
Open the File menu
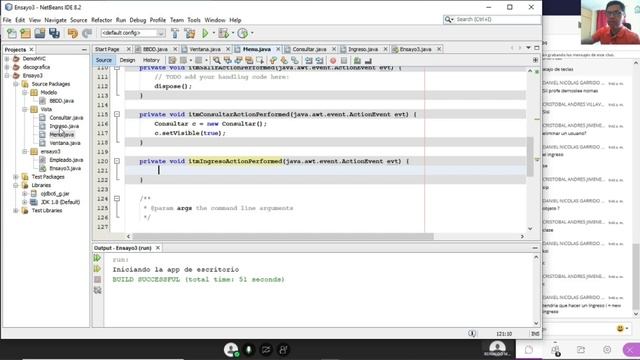coord(7,20)
